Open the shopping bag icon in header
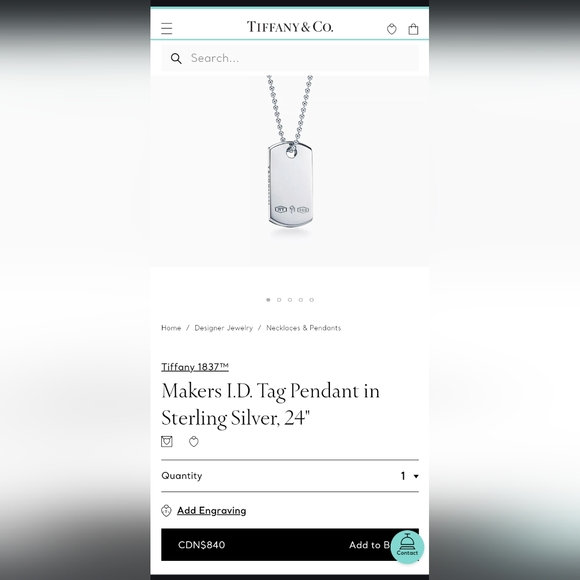 (x=413, y=29)
